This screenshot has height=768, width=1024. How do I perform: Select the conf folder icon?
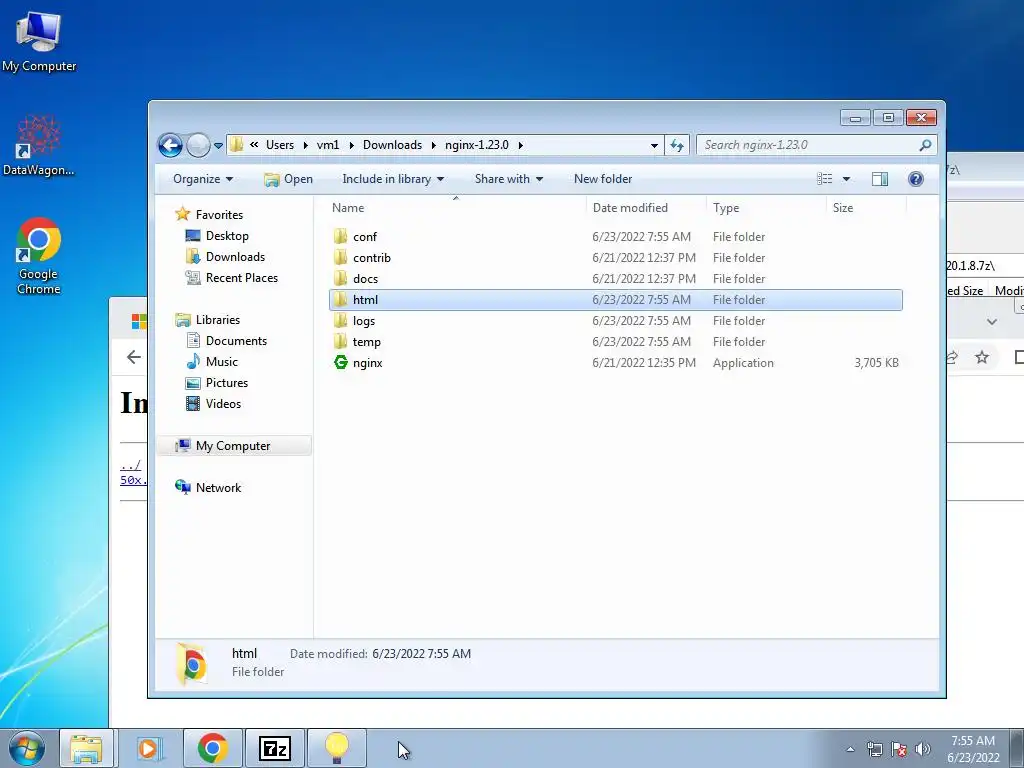click(340, 236)
